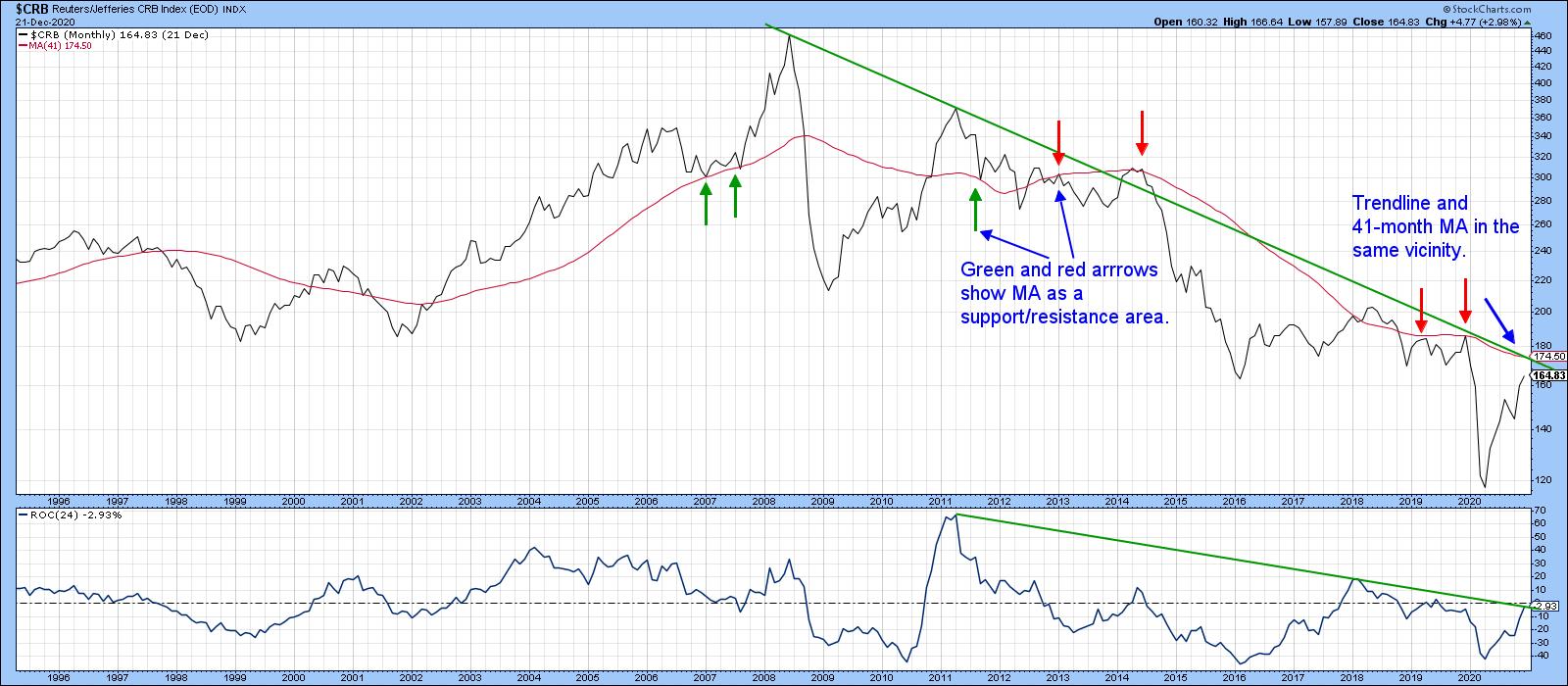The image size is (1568, 686).
Task: Click 2004 on the price panel time axis
Action: pyautogui.click(x=529, y=501)
